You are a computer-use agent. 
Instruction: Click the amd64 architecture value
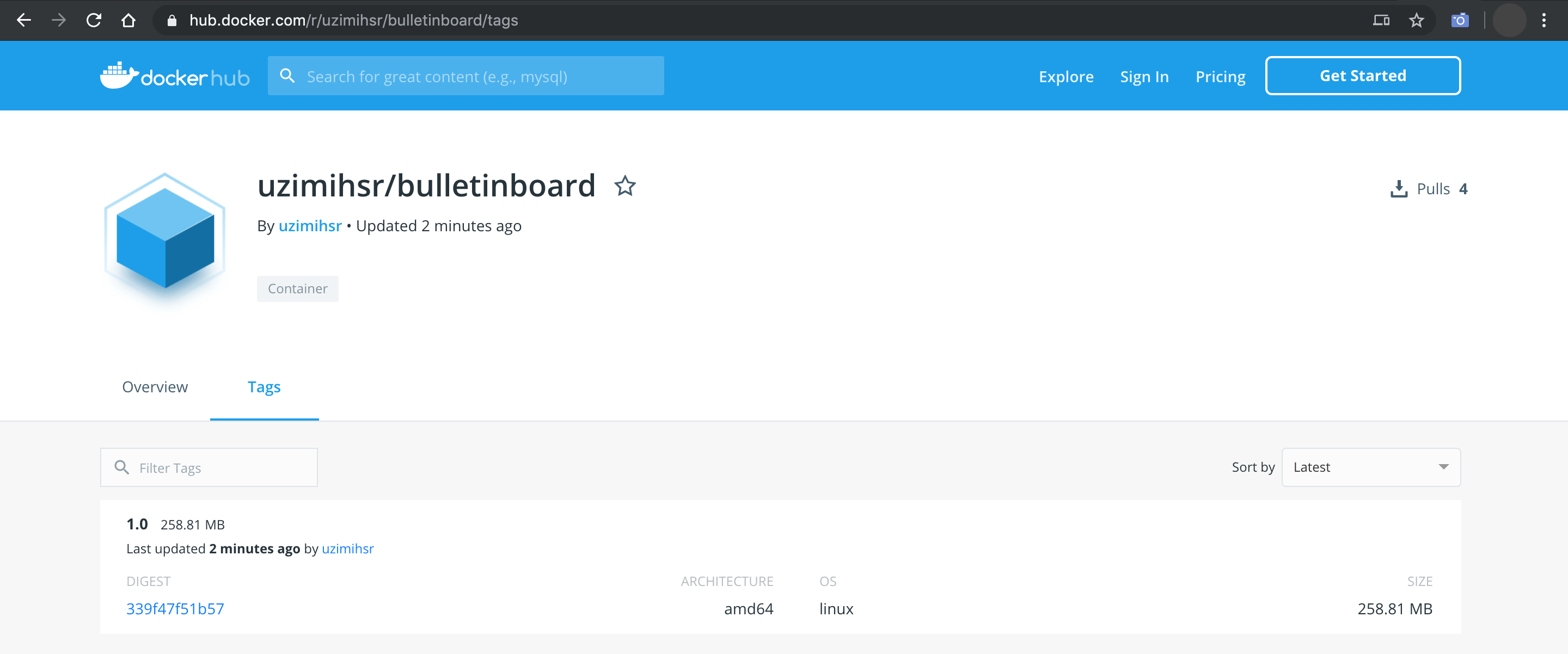click(x=749, y=608)
